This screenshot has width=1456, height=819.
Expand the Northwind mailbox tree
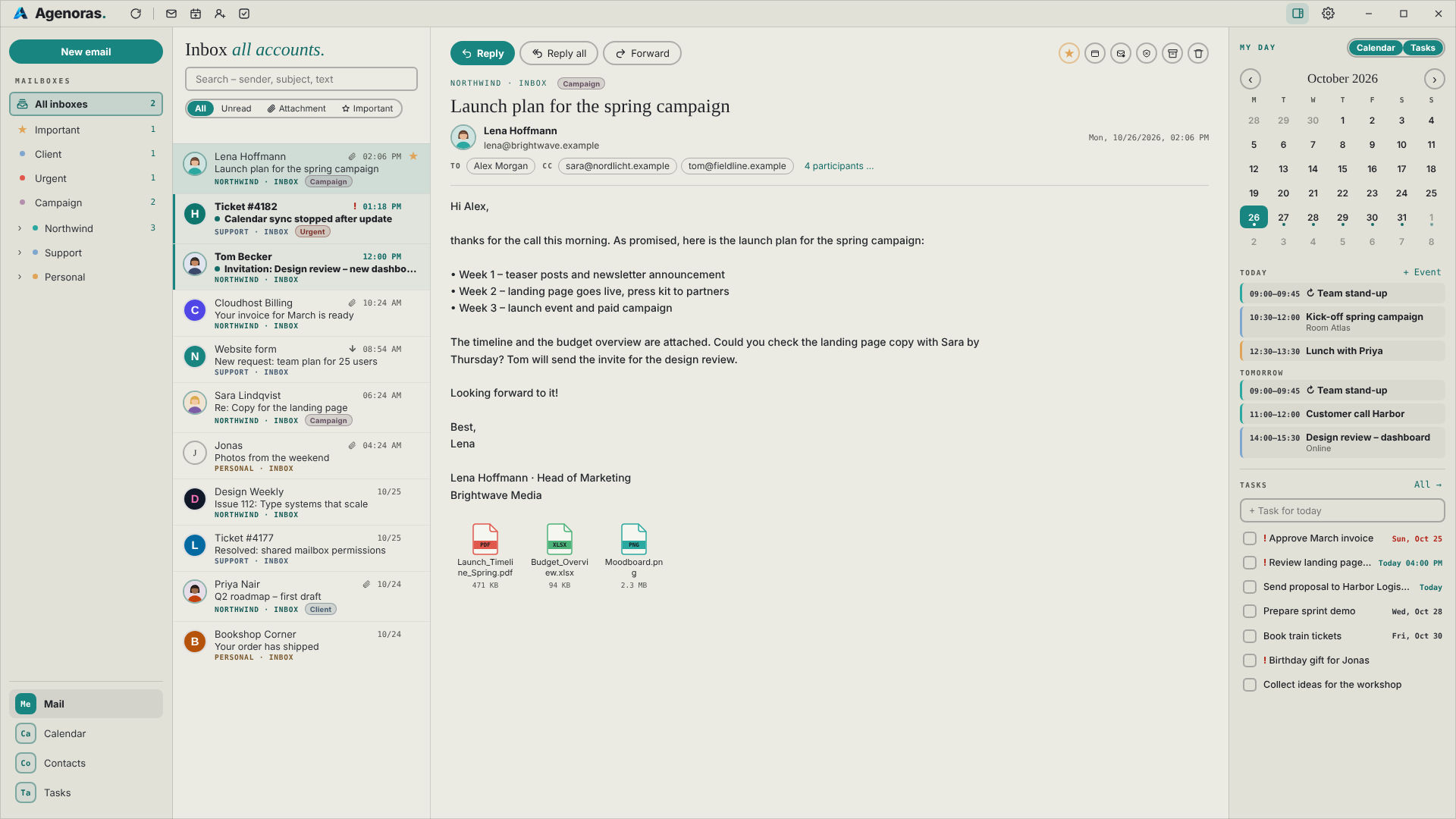coord(20,228)
